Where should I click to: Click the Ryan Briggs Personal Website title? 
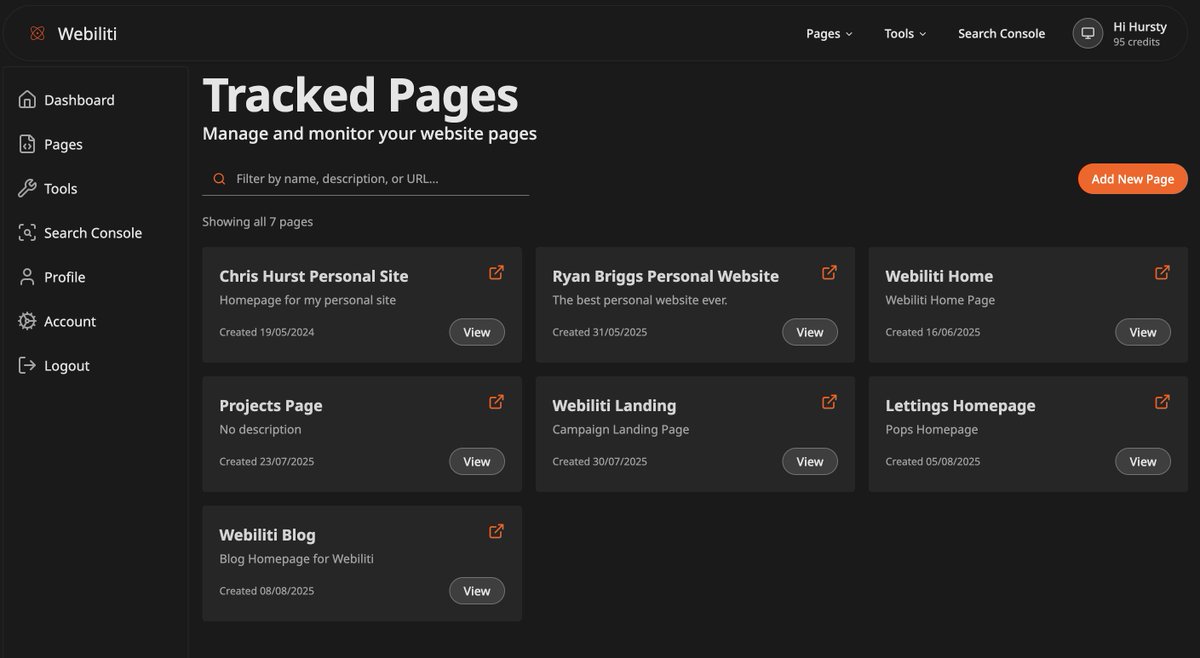(665, 276)
